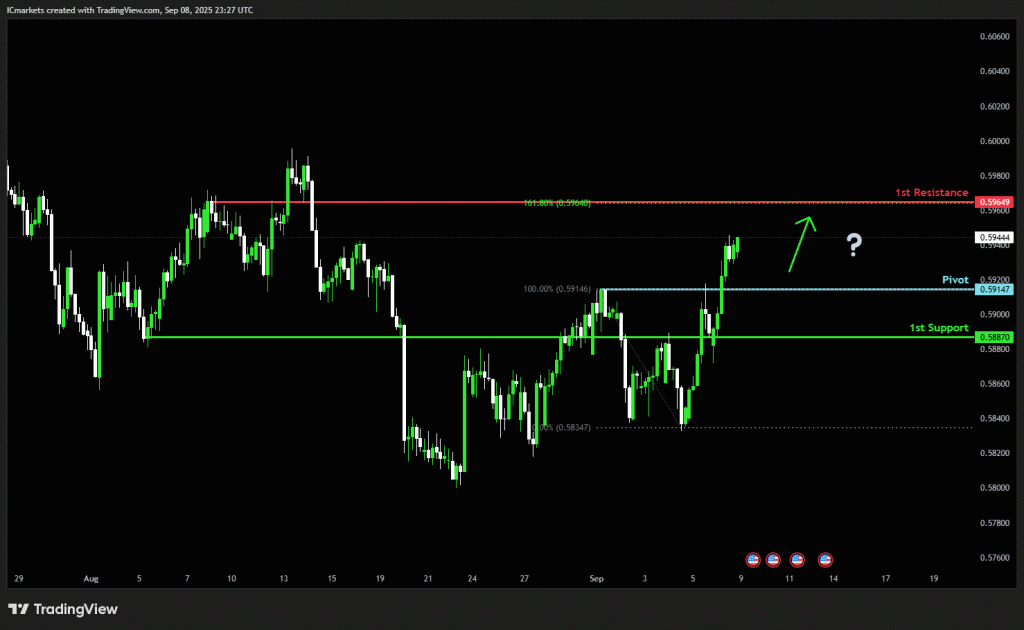Select the blue 0.59147 pivot price tag
The image size is (1024, 630).
[994, 289]
